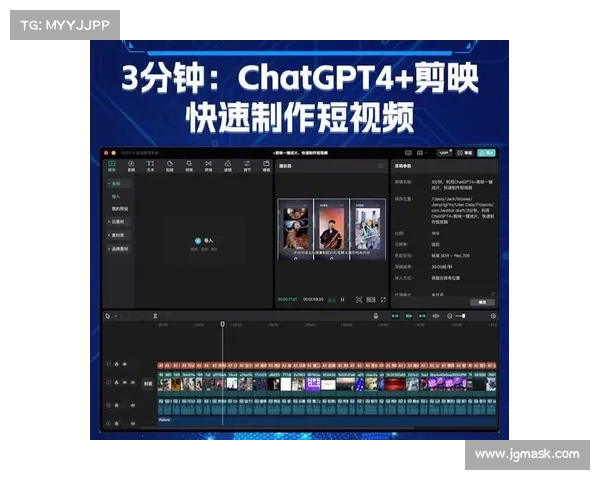Screen dimensions: 600x480
Task: Click the first audio track's type icon
Action: 109,405
